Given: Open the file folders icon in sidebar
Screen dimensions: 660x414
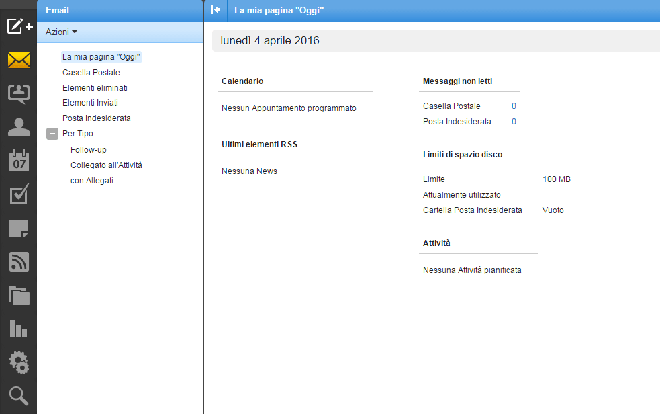Looking at the screenshot, I should point(18,295).
